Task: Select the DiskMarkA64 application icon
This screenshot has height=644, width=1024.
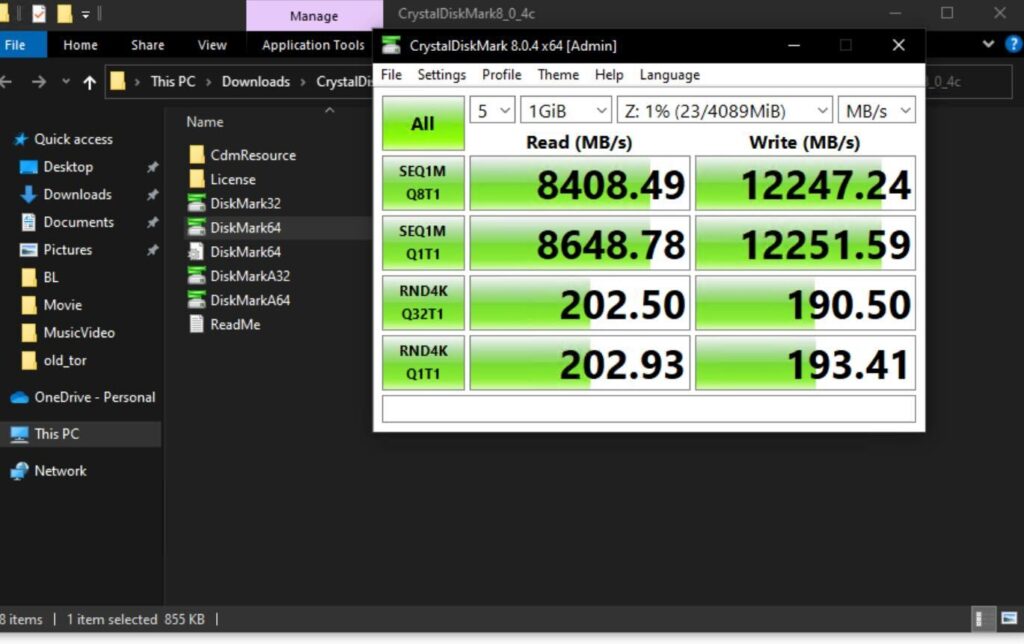Action: tap(197, 300)
